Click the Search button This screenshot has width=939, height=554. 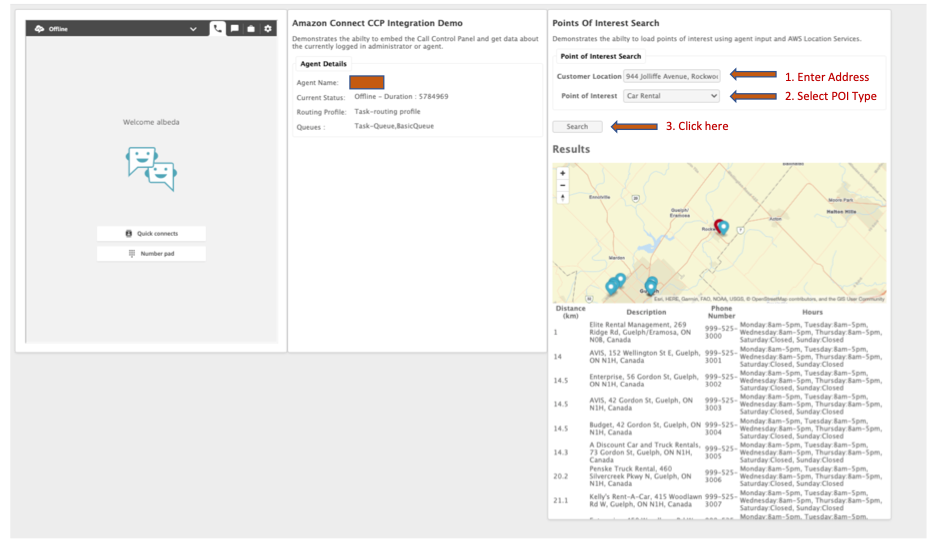tap(577, 126)
